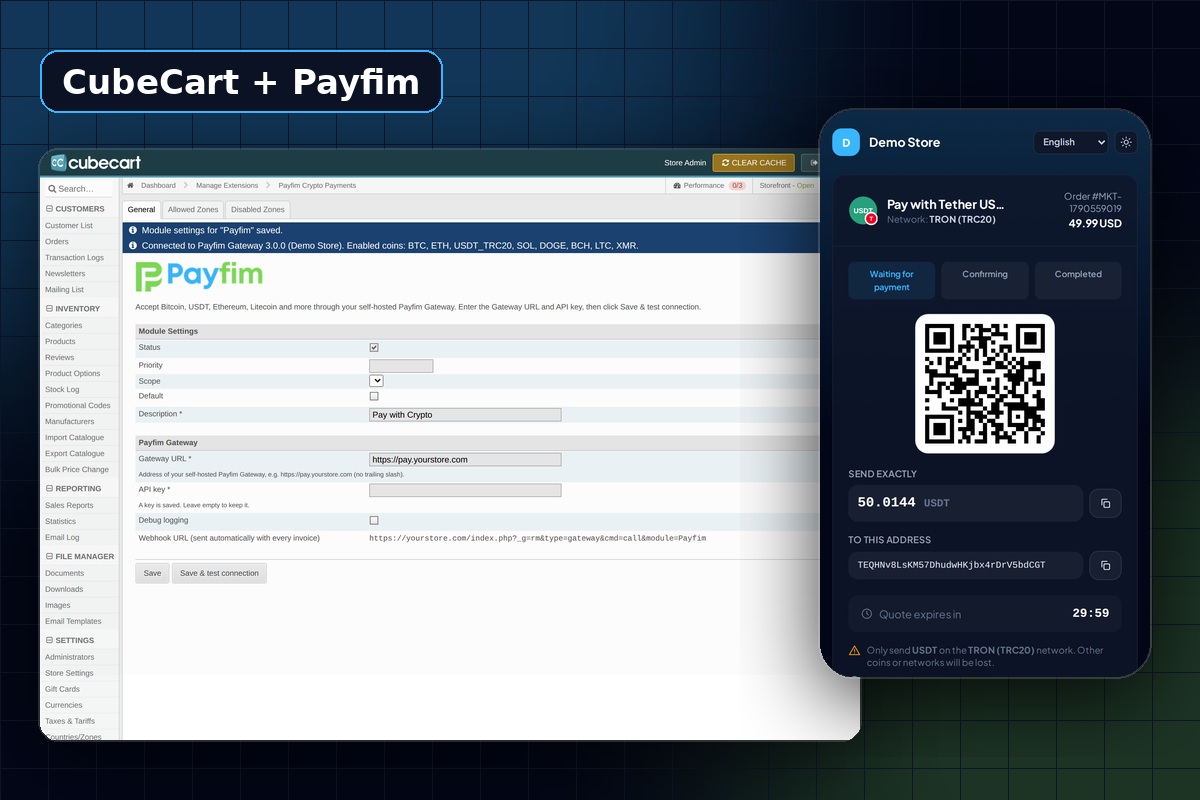Select the Confirming step

(x=985, y=281)
